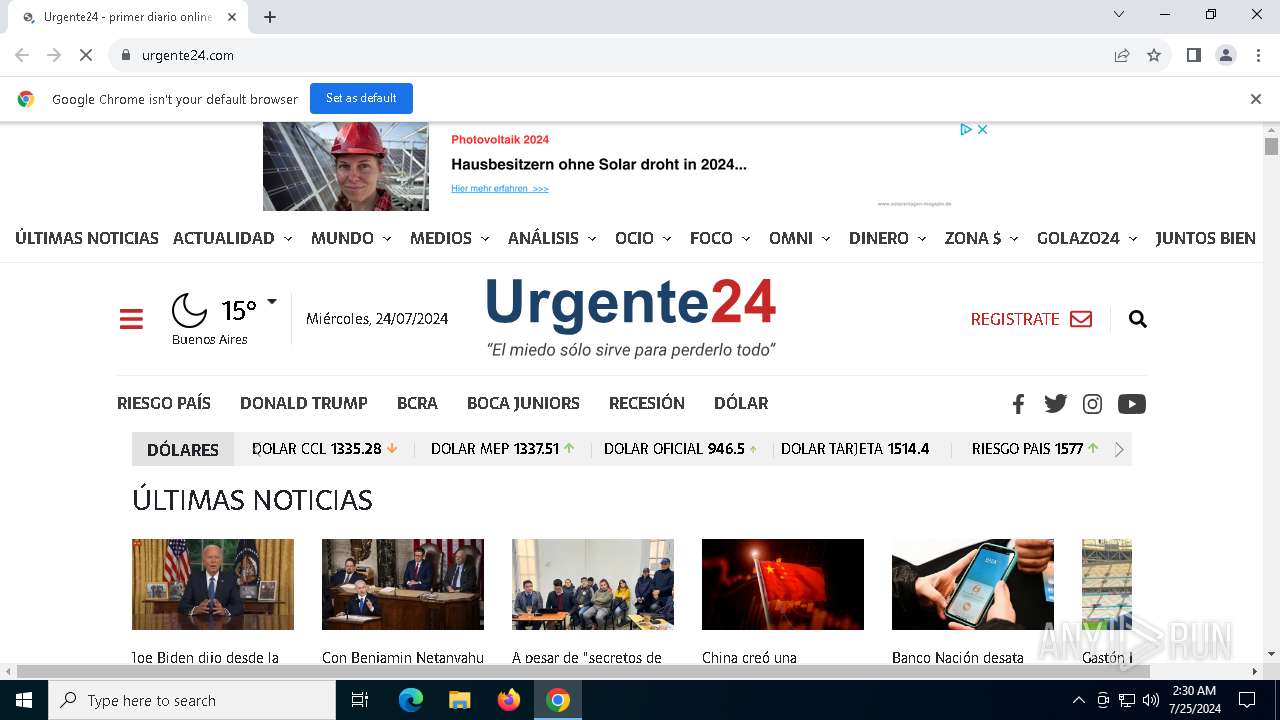The image size is (1280, 720).
Task: Share this page icon in address bar
Action: [x=1122, y=55]
